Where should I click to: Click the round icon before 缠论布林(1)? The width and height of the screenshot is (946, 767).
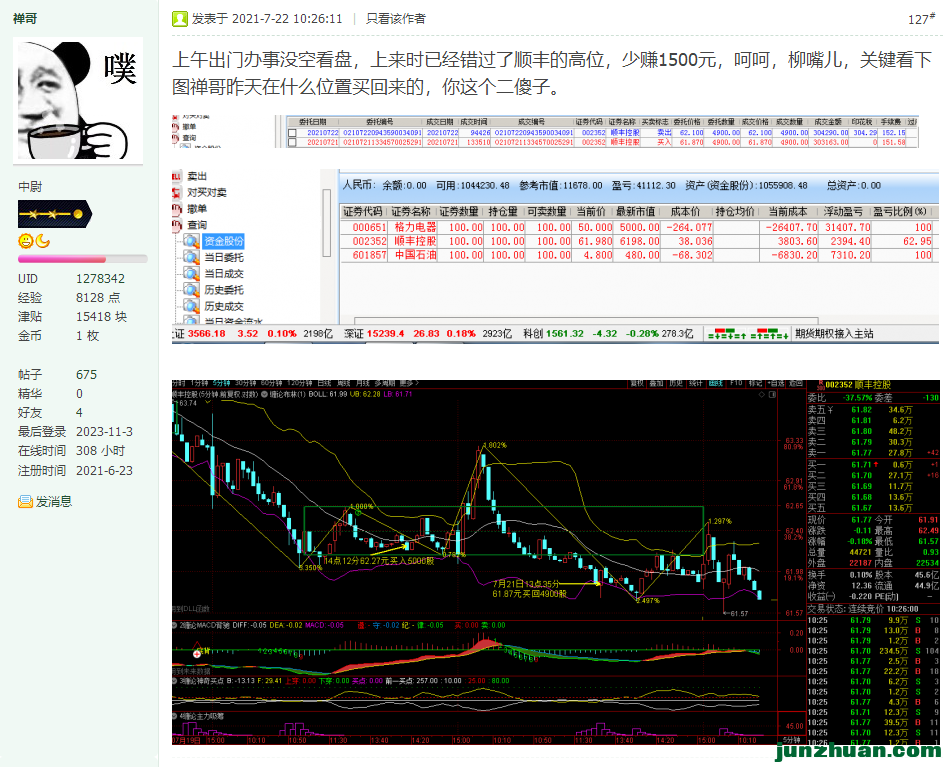click(264, 395)
